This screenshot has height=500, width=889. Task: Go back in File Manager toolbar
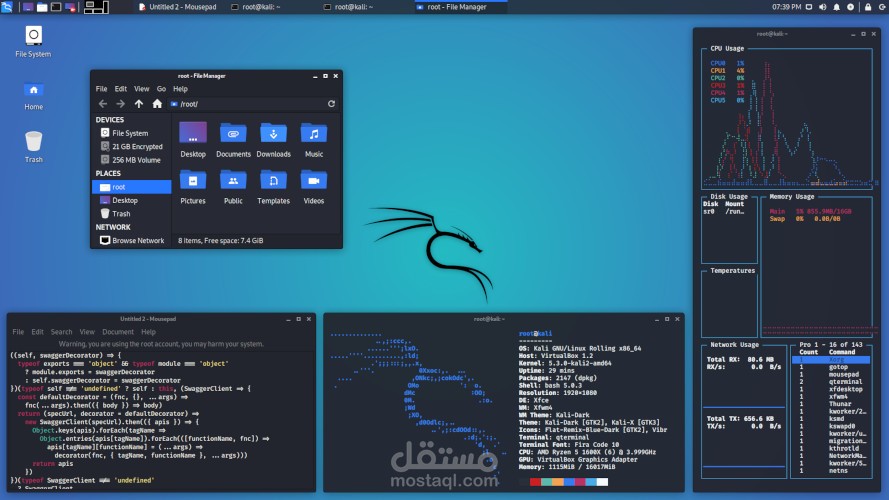103,104
